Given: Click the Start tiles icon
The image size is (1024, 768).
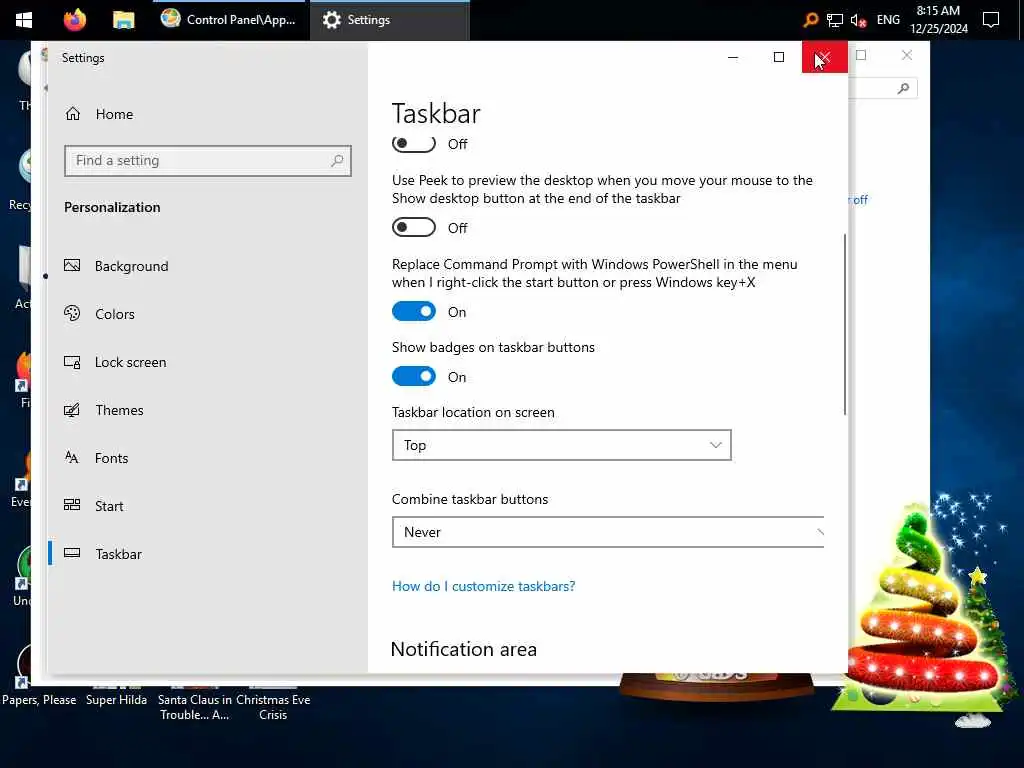Looking at the screenshot, I should click(x=72, y=505).
